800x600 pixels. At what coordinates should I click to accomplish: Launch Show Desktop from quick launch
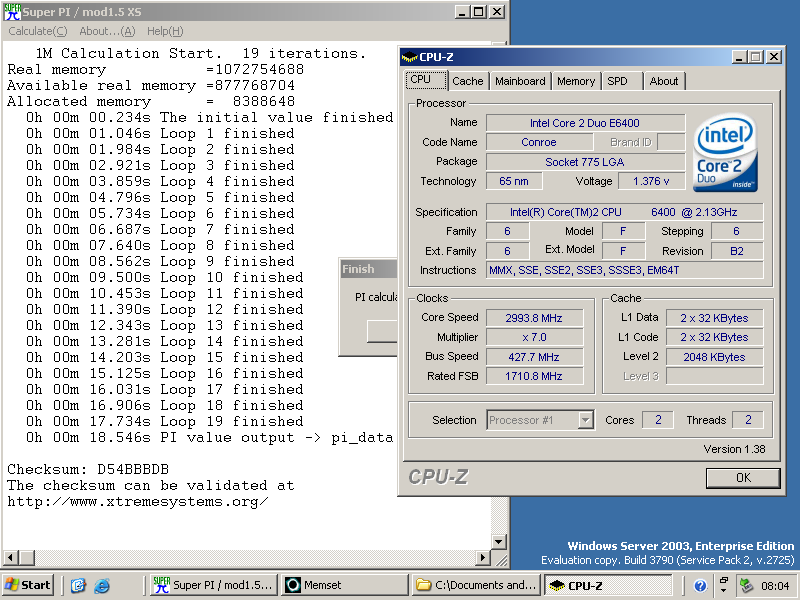click(x=78, y=585)
